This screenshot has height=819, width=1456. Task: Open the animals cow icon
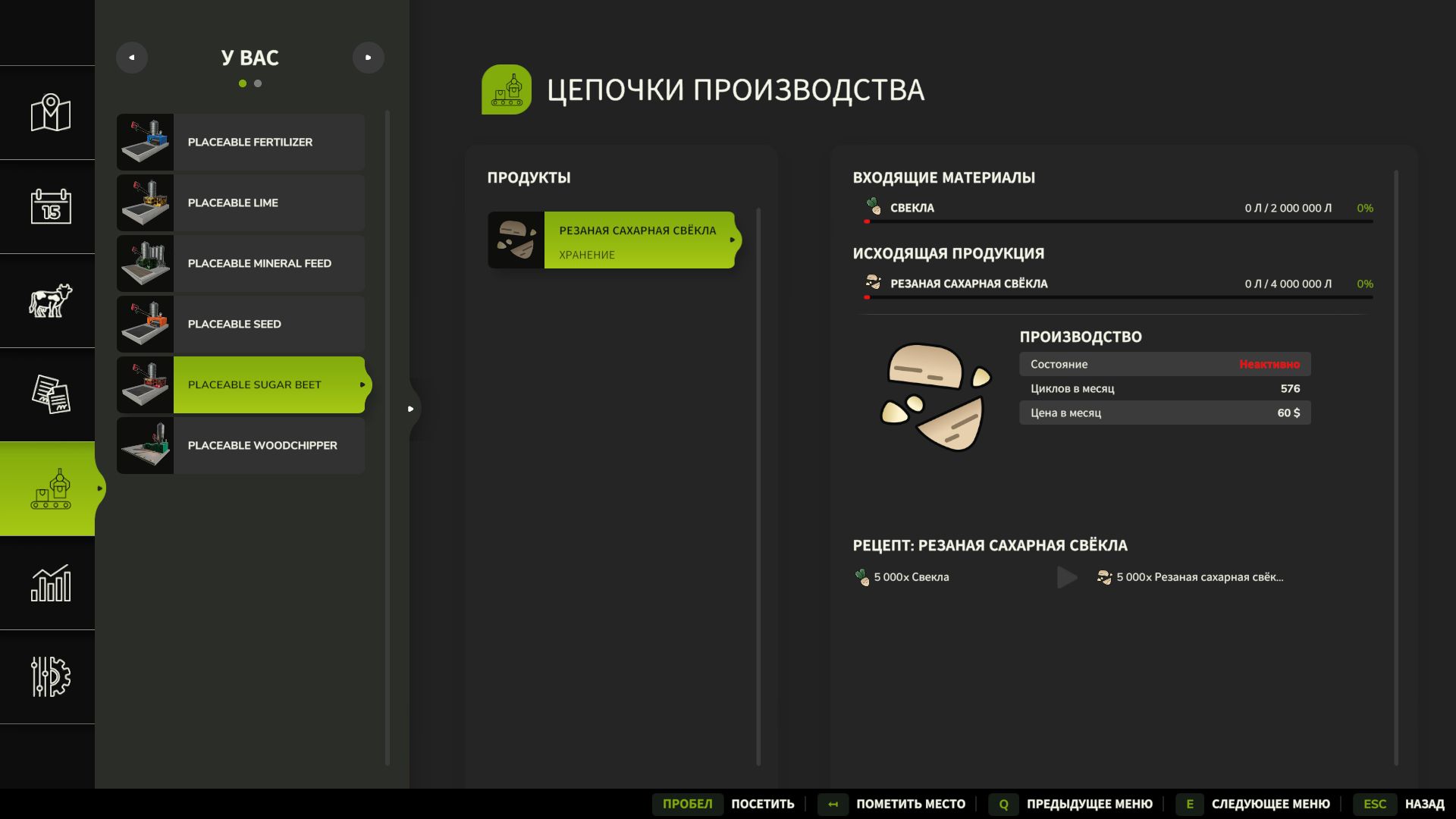[50, 300]
